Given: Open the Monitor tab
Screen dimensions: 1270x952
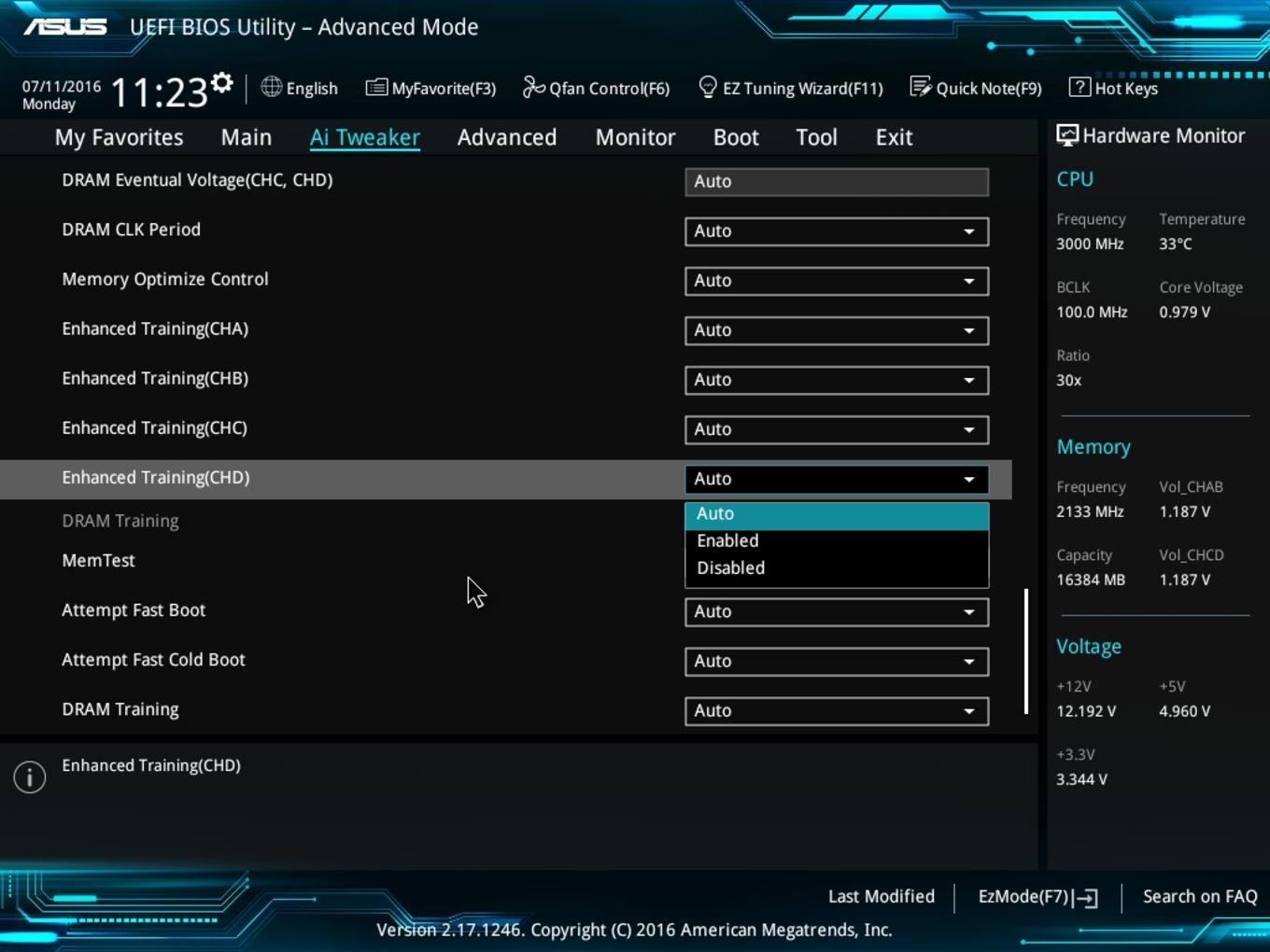Looking at the screenshot, I should (635, 137).
